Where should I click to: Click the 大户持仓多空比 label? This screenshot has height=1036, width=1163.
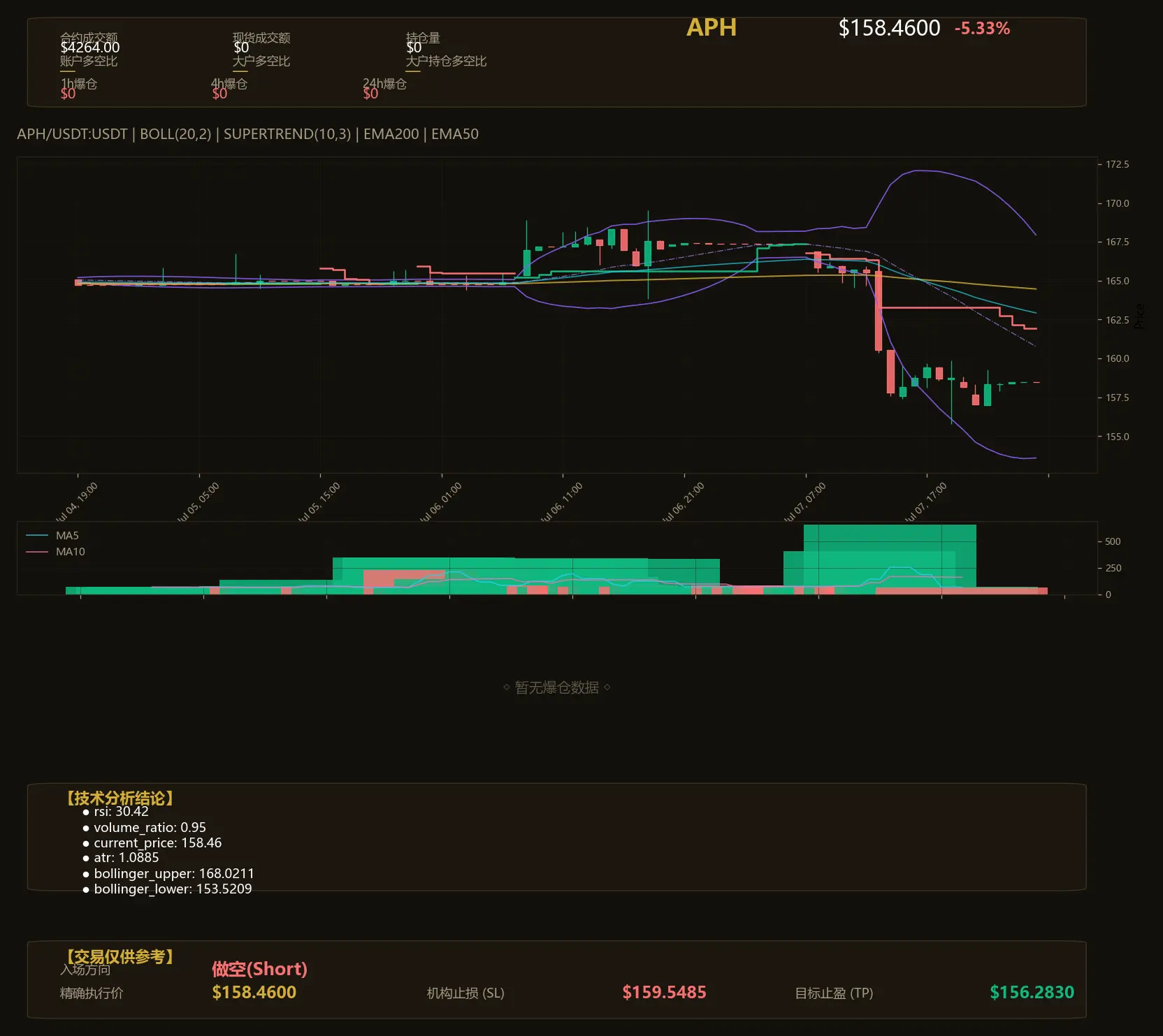pos(446,61)
